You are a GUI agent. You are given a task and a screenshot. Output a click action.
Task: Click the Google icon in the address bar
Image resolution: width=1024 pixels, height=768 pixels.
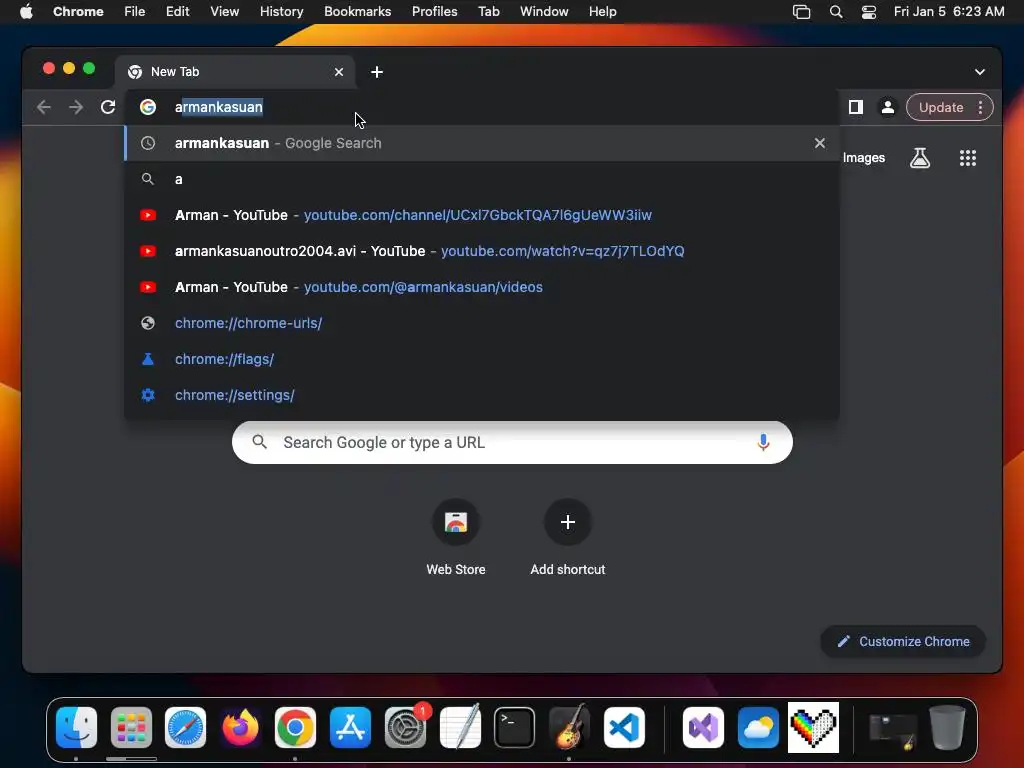coord(148,107)
